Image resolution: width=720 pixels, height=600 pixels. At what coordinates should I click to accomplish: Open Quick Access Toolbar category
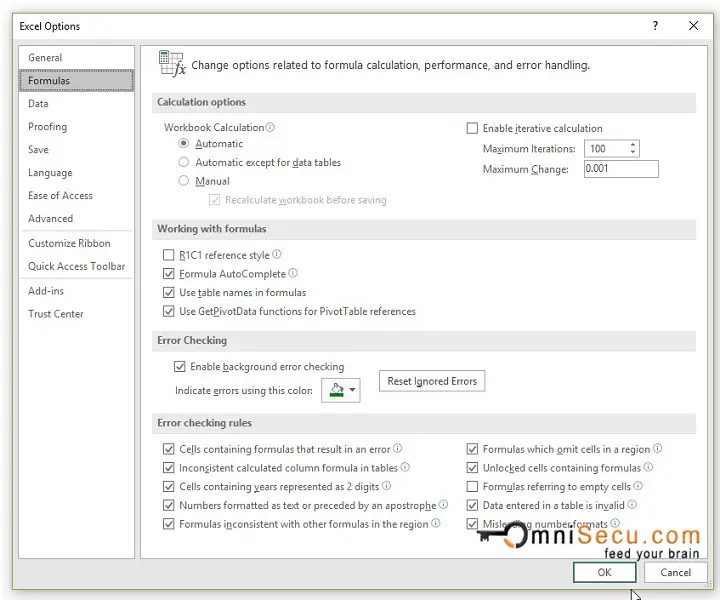[x=76, y=266]
